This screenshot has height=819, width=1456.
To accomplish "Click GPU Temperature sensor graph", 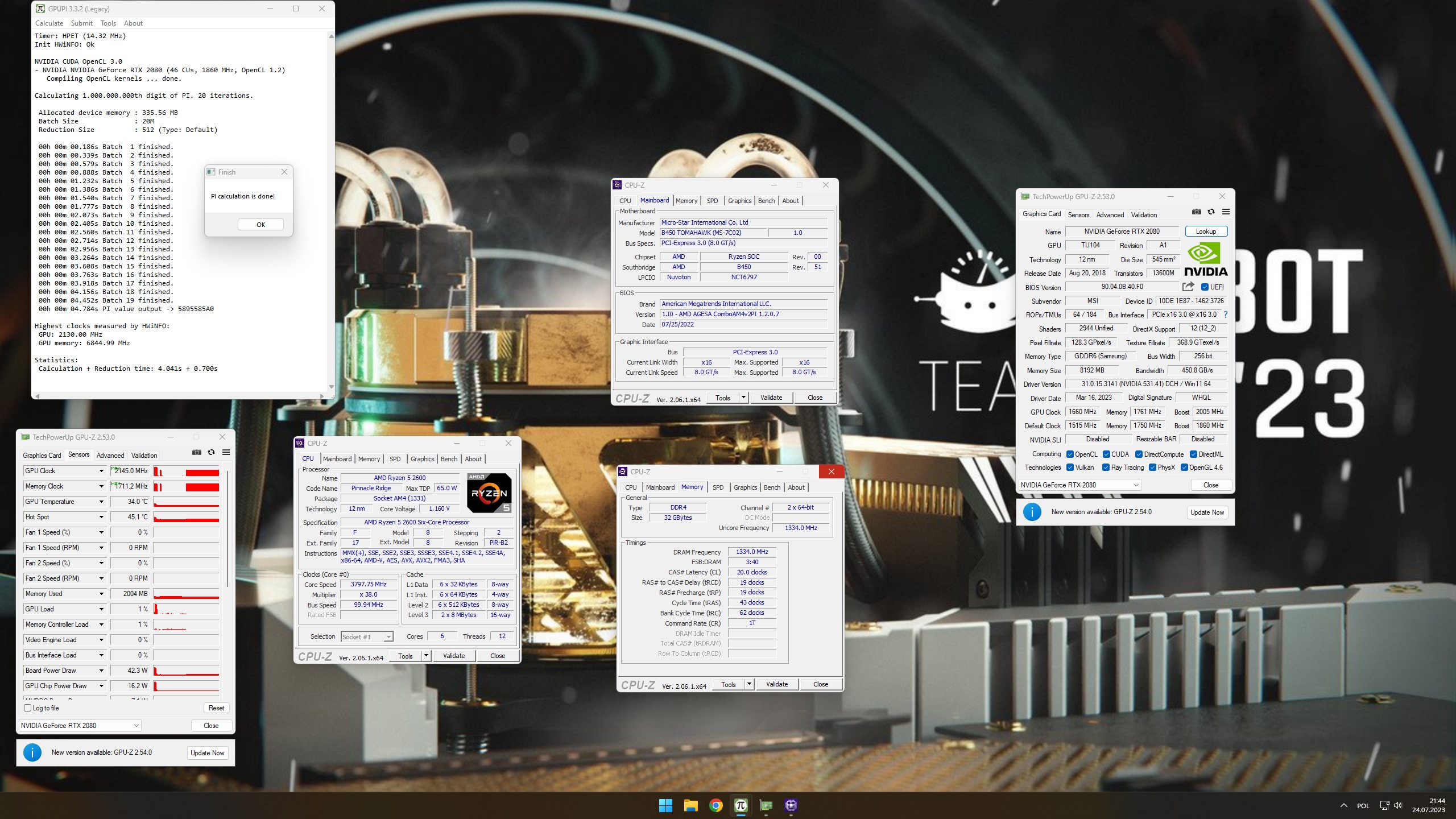I will point(186,502).
